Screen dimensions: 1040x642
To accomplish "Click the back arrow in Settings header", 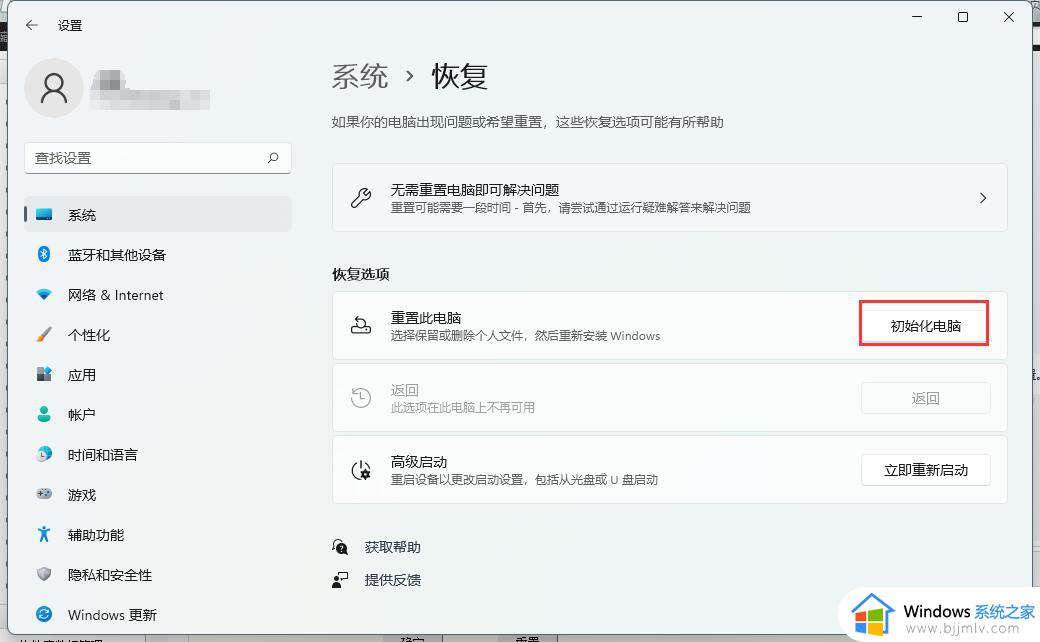I will point(32,25).
